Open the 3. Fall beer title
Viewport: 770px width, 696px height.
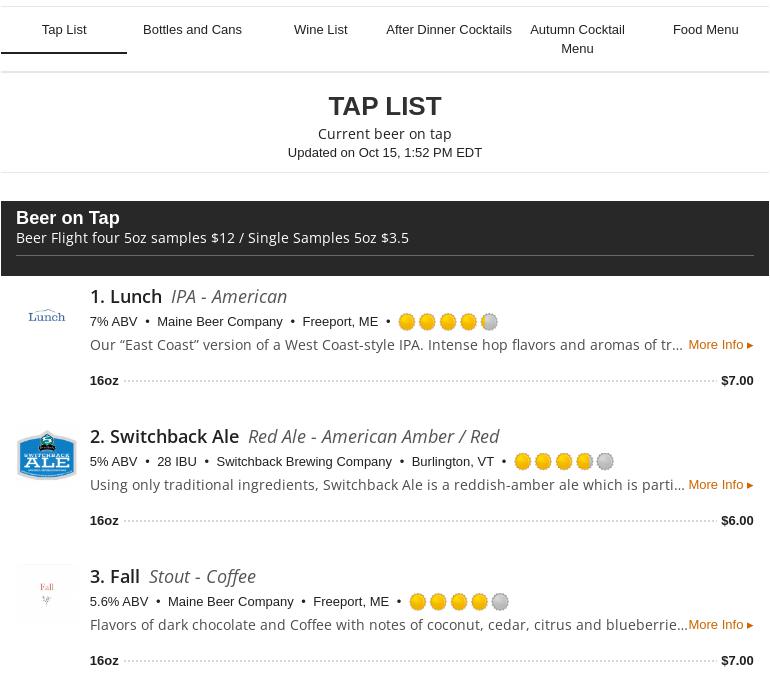point(115,577)
